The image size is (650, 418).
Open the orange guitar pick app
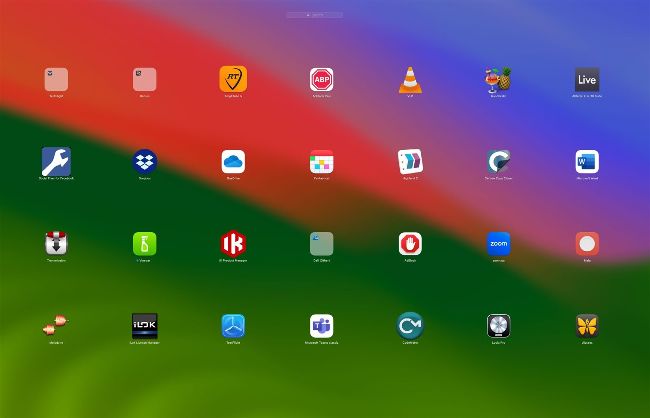pos(233,80)
